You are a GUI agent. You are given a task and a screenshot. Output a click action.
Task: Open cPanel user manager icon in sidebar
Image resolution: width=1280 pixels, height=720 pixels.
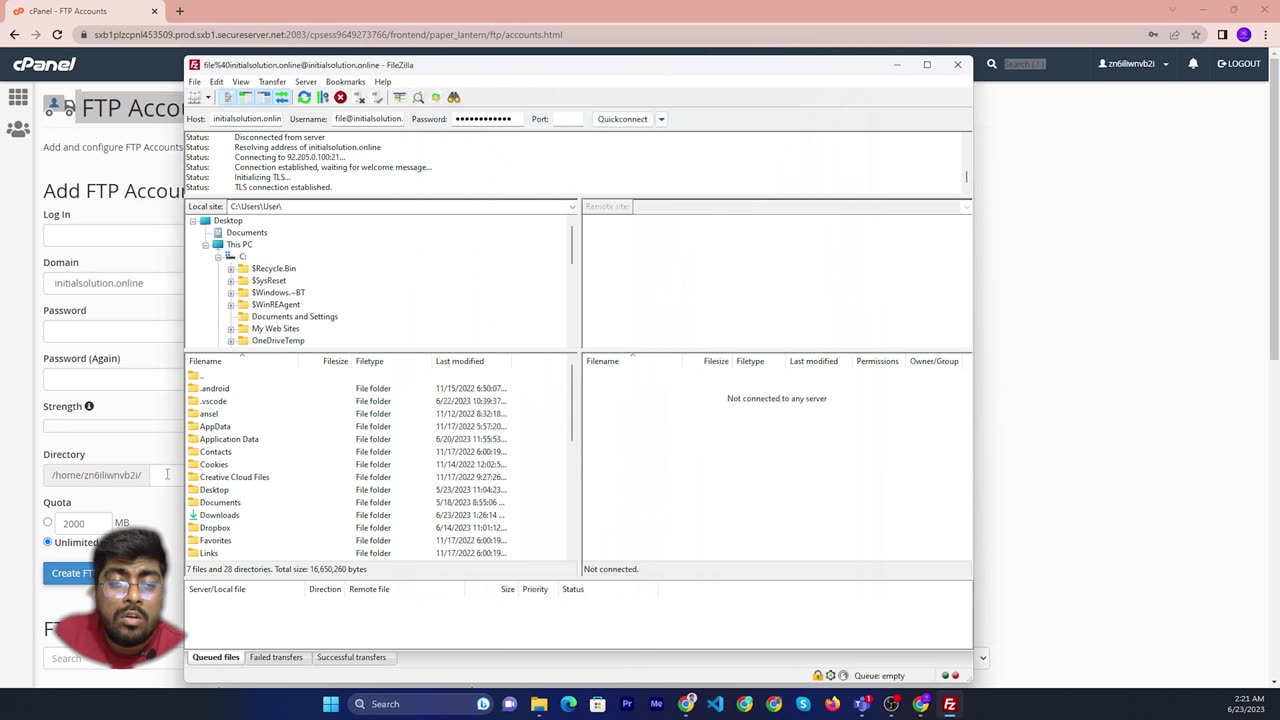tap(18, 129)
